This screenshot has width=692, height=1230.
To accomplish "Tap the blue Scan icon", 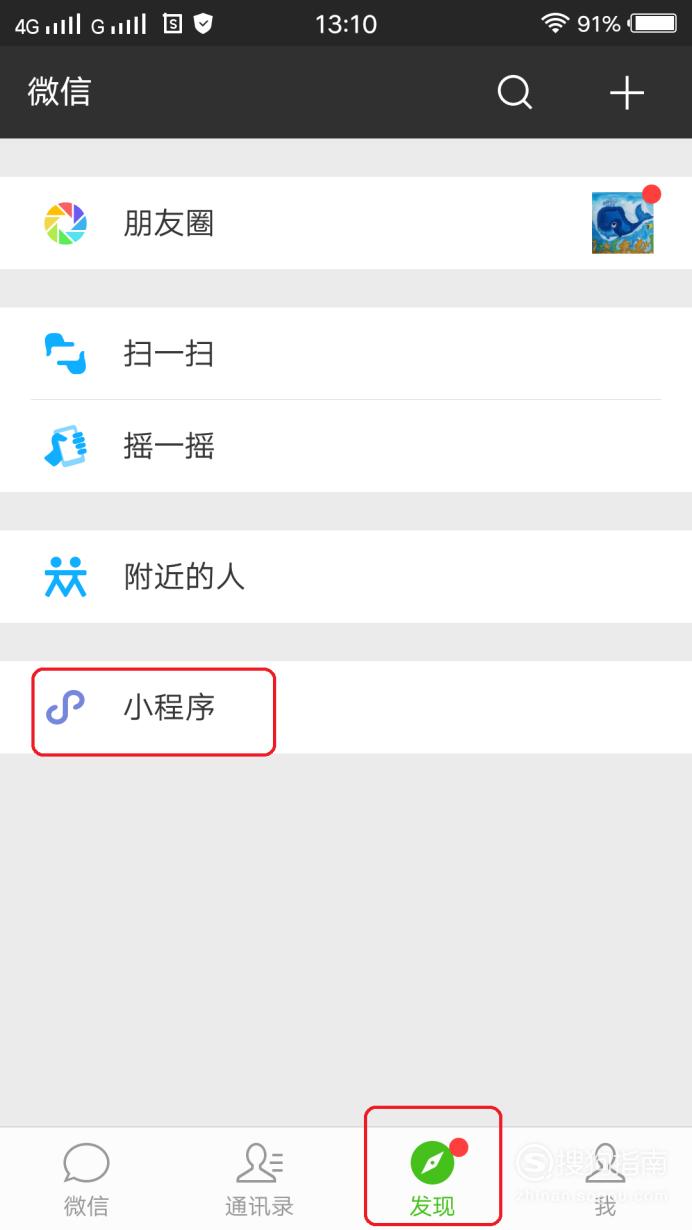I will [66, 354].
